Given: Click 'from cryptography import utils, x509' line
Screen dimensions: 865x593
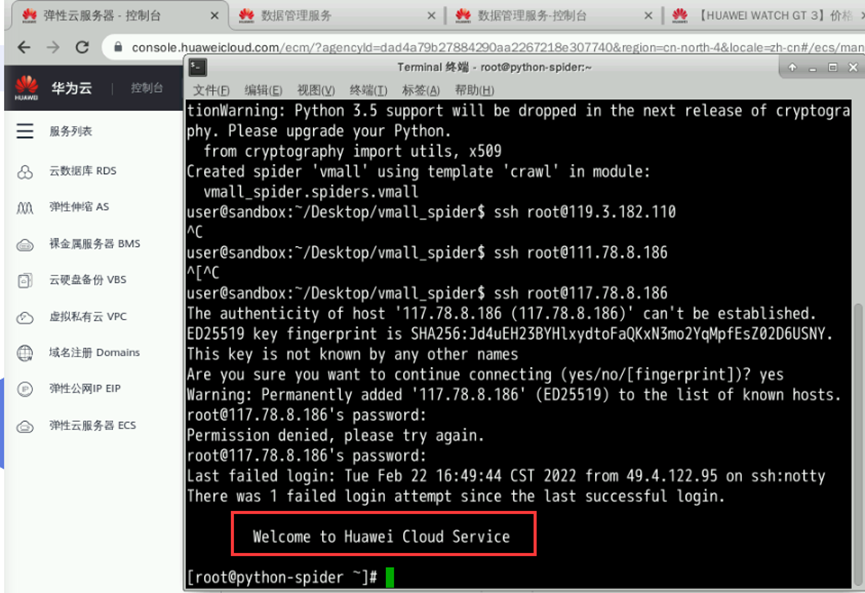Looking at the screenshot, I should tap(353, 151).
